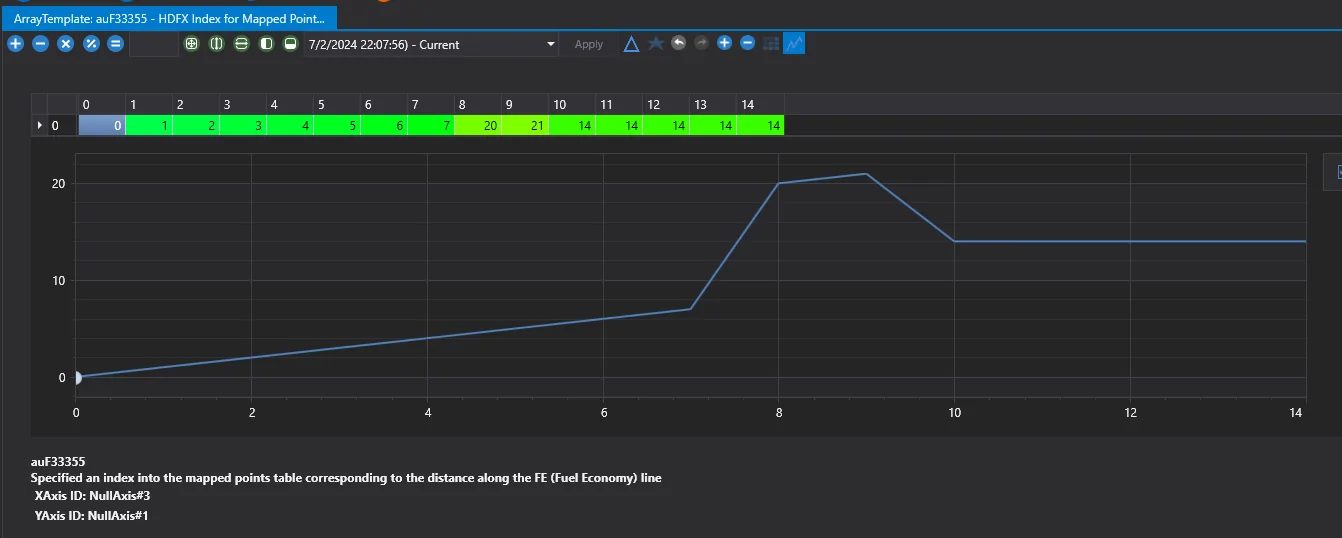
Task: Click the blue percent toolbar icon
Action: point(91,44)
